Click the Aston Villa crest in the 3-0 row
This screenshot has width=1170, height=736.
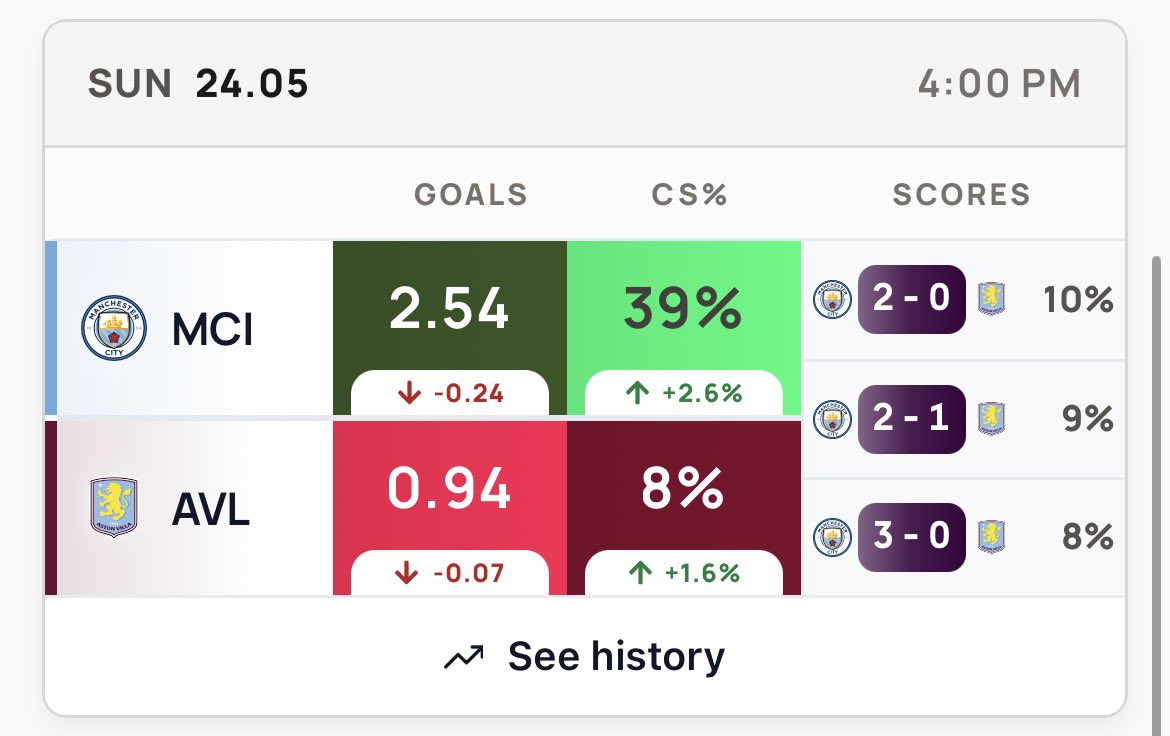pos(992,537)
